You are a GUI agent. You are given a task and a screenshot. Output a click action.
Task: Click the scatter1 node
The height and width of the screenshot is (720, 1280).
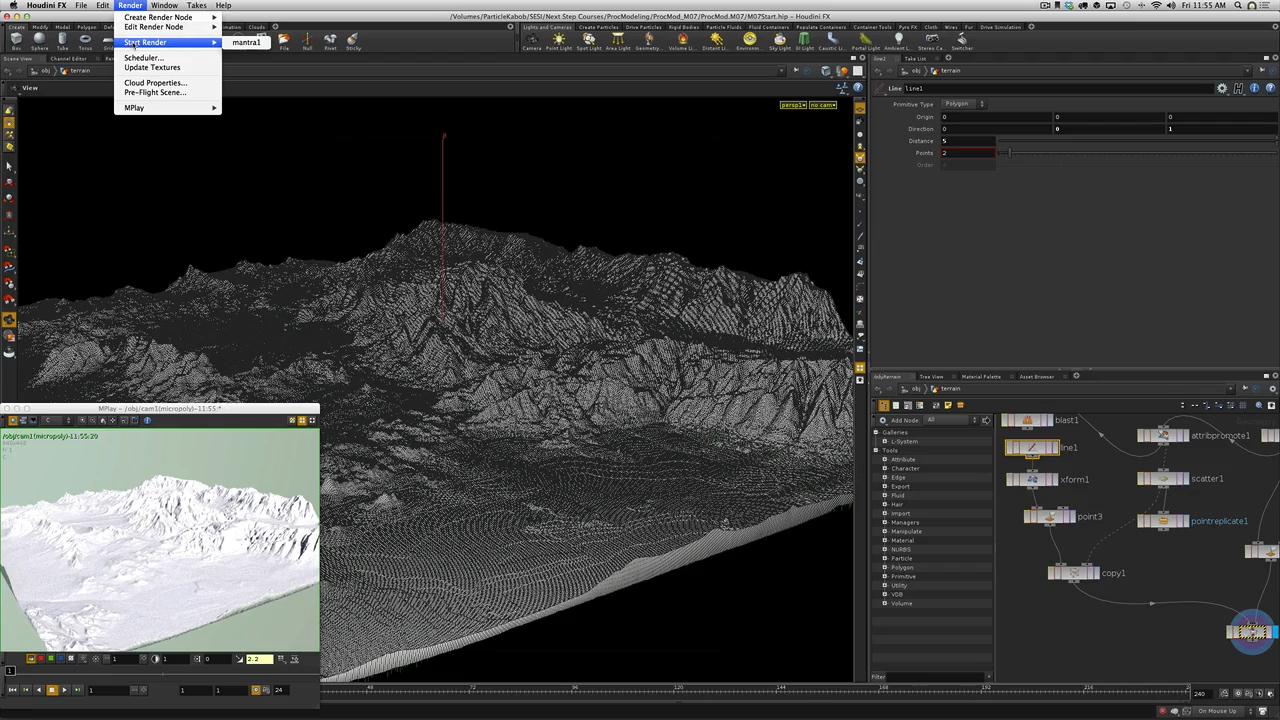[1163, 478]
